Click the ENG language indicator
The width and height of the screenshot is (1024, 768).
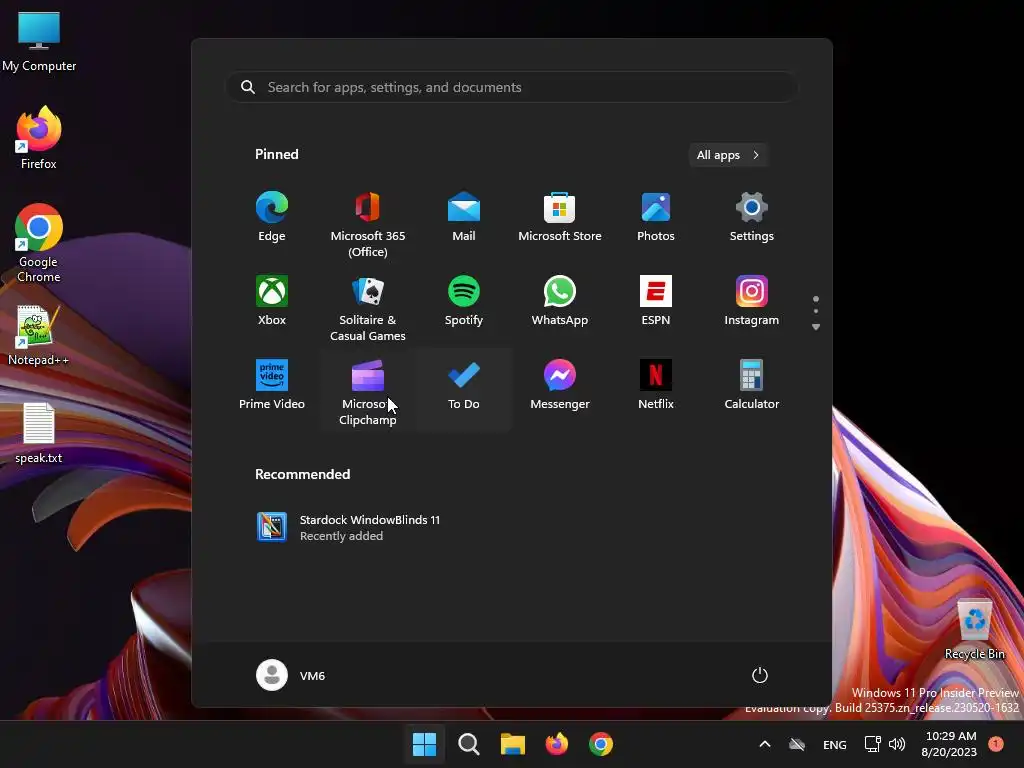[835, 744]
